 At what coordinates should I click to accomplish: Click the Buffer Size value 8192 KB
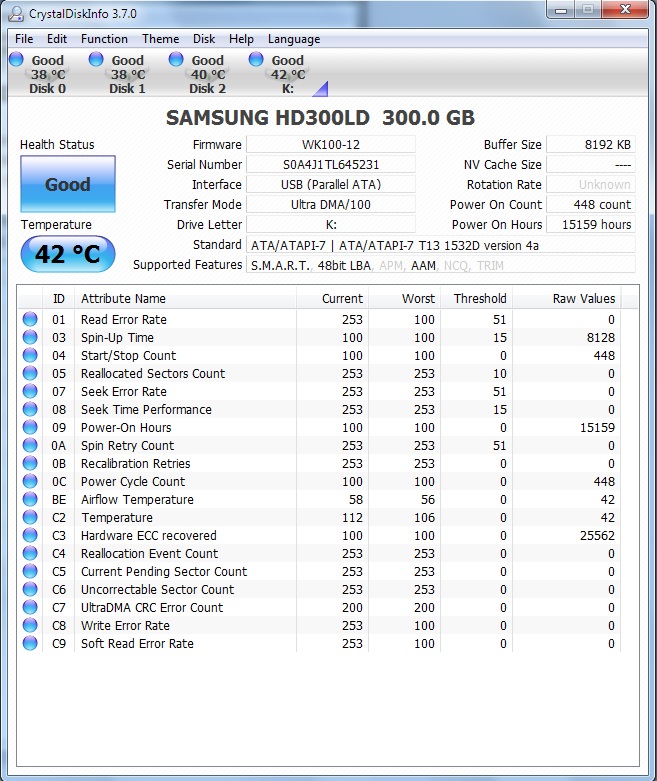point(591,144)
